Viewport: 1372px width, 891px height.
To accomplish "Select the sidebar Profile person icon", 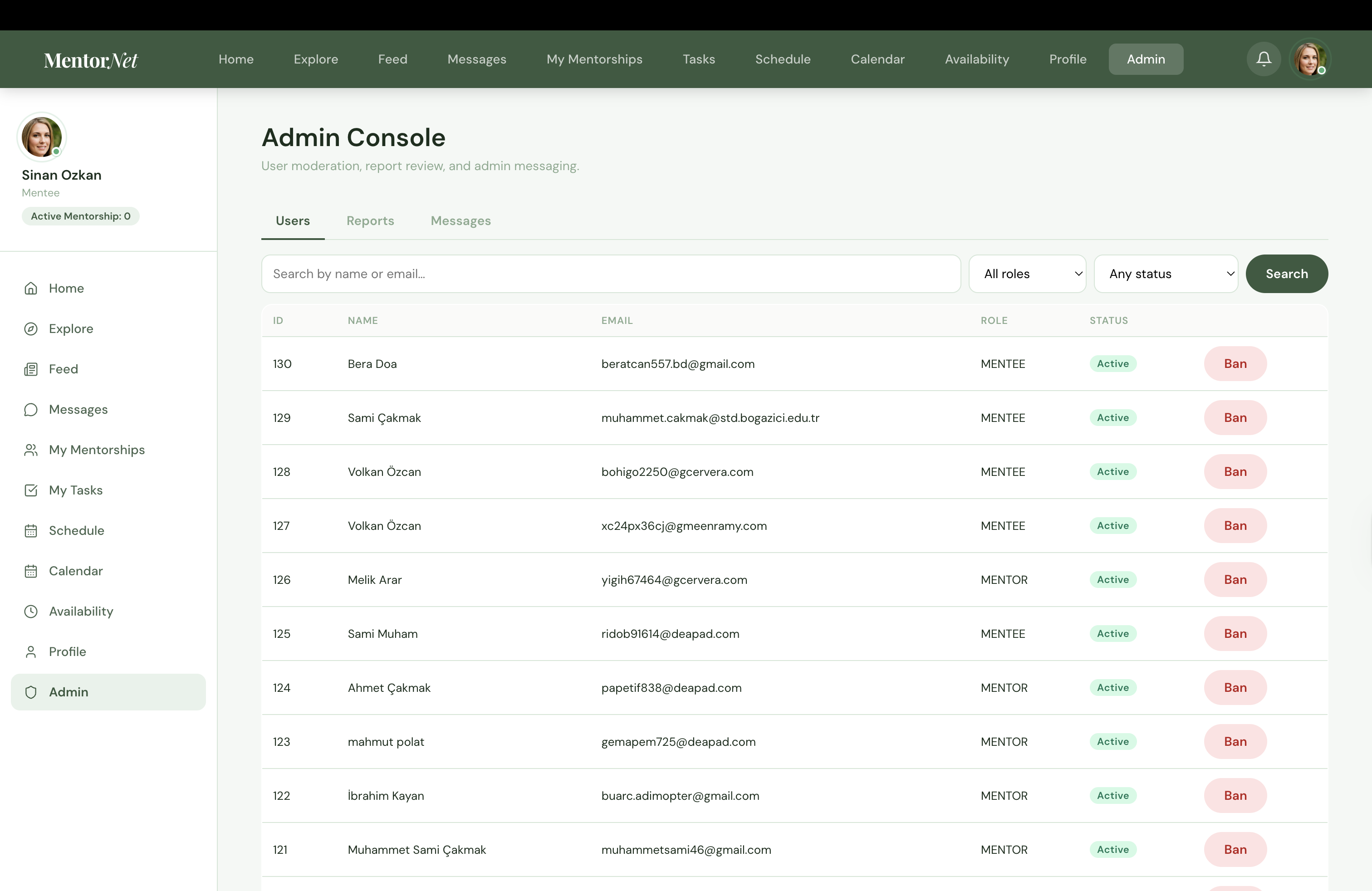I will point(31,651).
